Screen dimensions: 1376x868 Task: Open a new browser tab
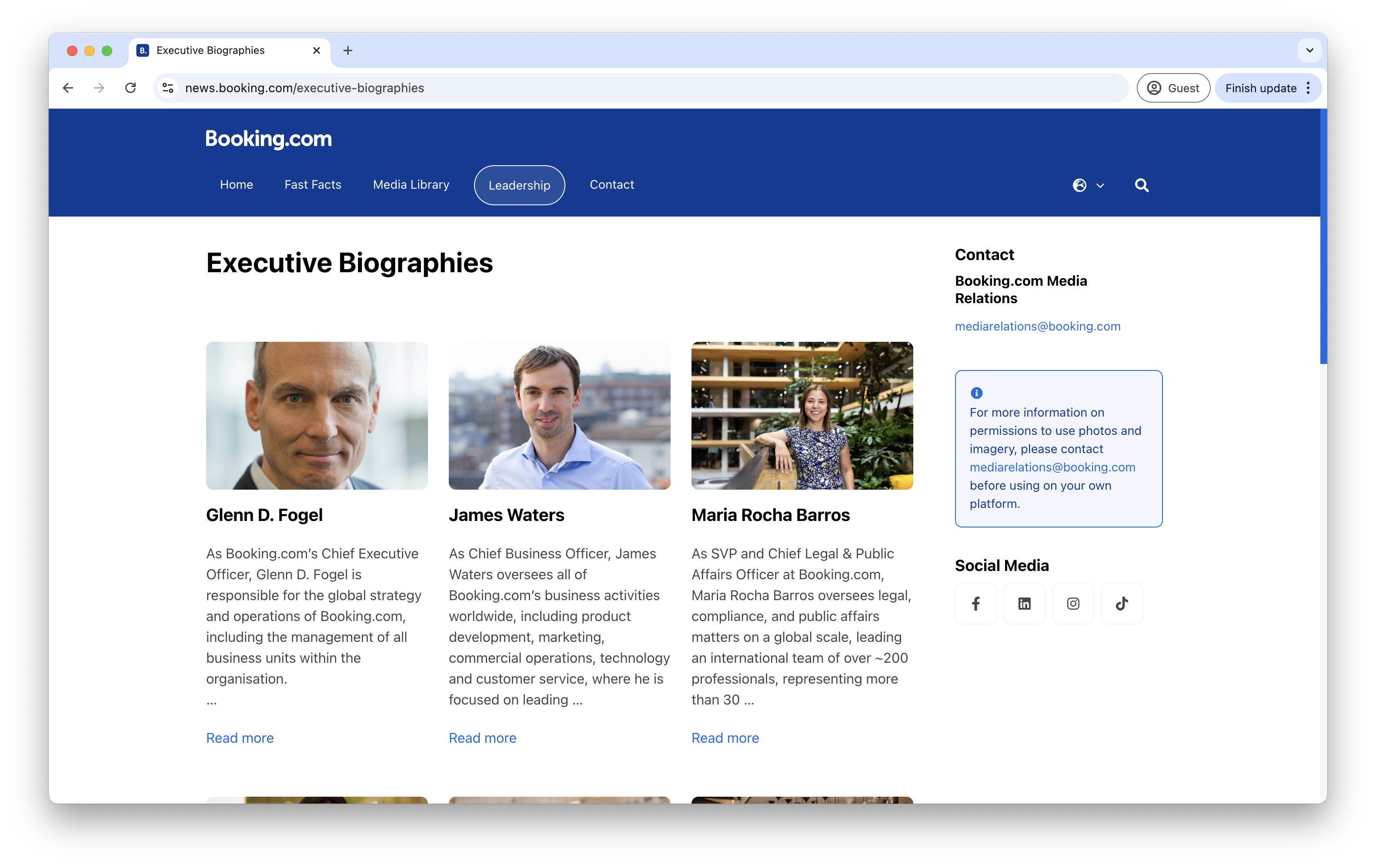(347, 50)
